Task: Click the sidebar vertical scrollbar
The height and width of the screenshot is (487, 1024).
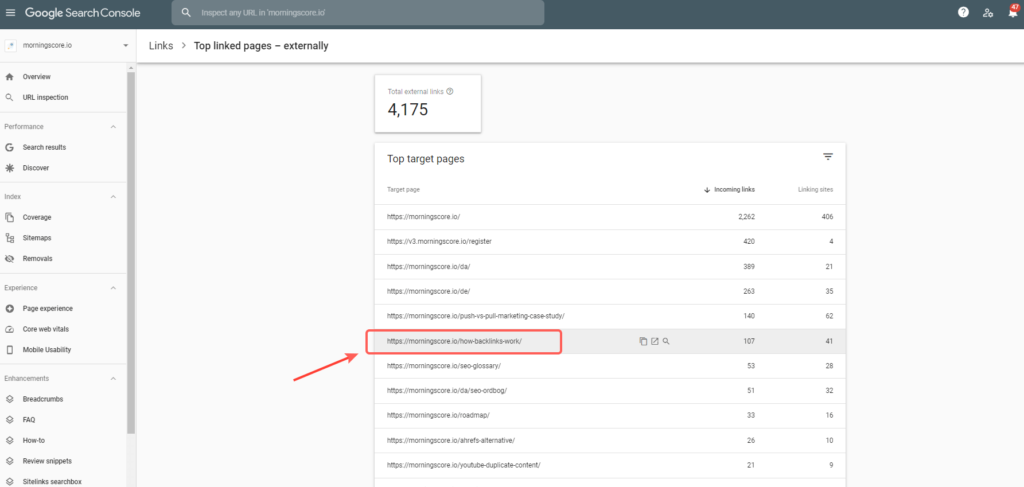Action: point(131,250)
